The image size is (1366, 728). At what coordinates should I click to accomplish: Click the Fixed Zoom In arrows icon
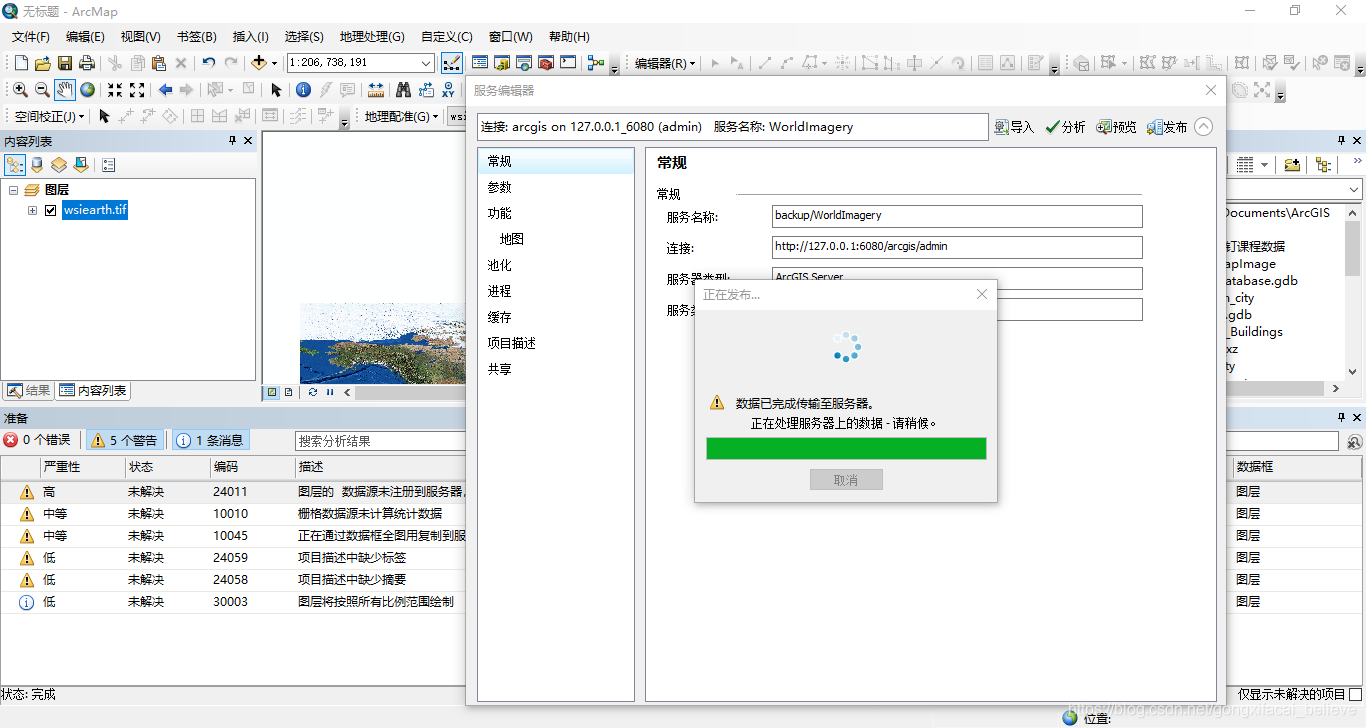tap(115, 90)
